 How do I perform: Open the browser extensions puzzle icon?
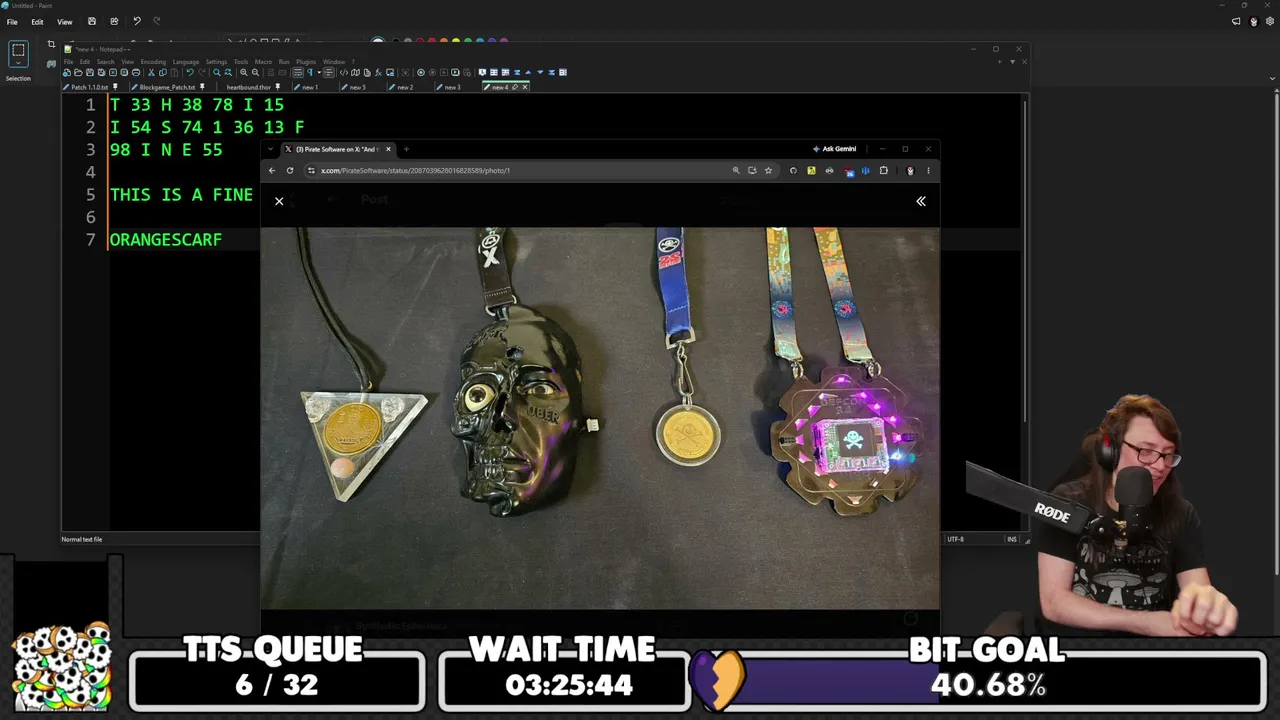click(x=883, y=170)
